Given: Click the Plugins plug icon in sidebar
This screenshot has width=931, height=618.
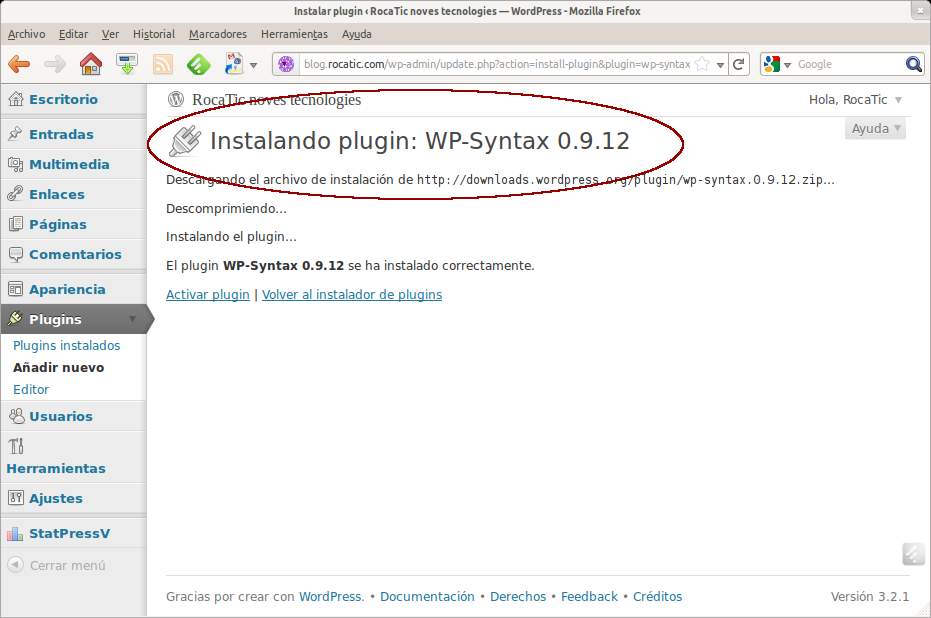Looking at the screenshot, I should 15,319.
